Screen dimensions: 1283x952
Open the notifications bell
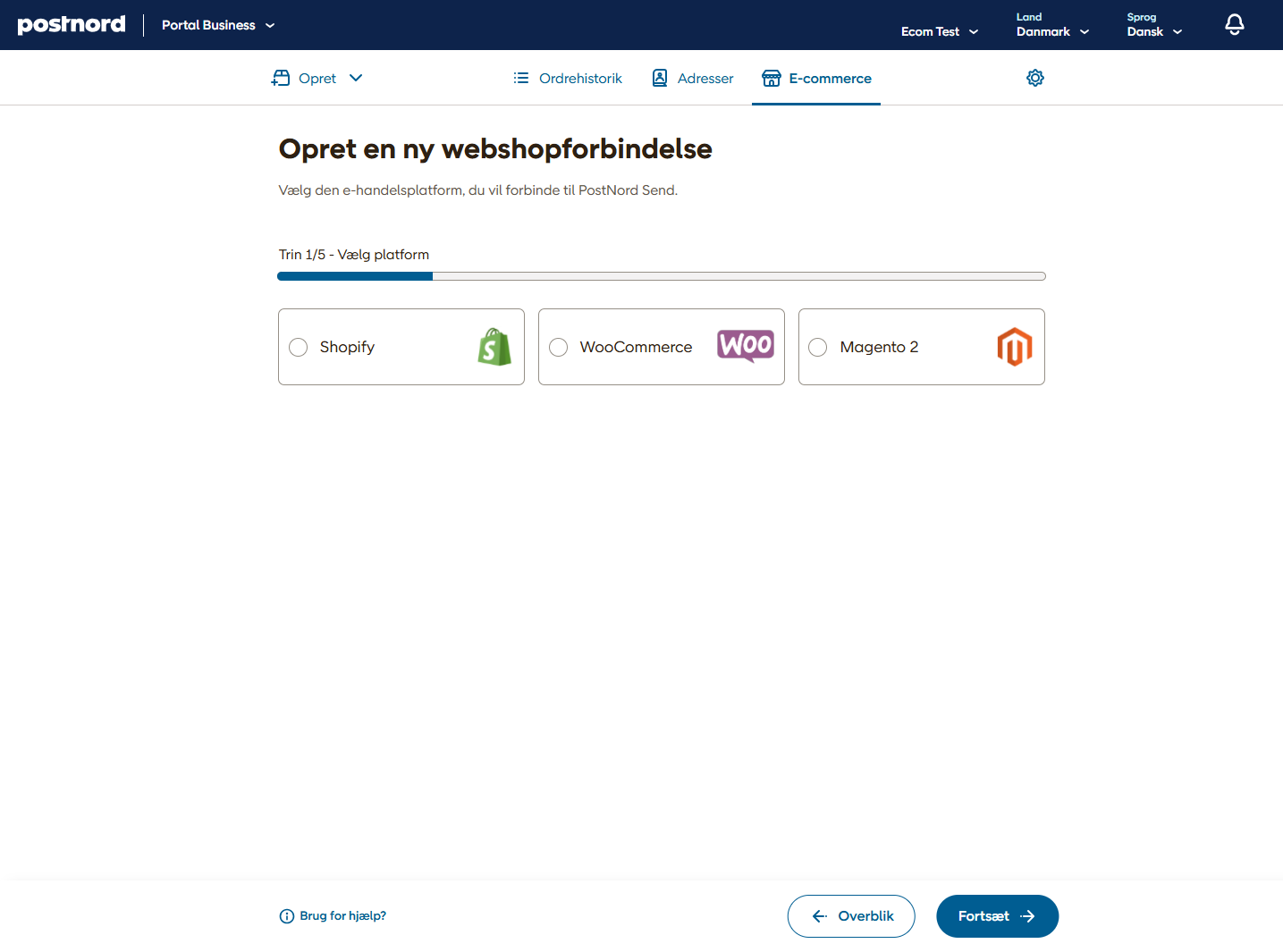pyautogui.click(x=1234, y=25)
